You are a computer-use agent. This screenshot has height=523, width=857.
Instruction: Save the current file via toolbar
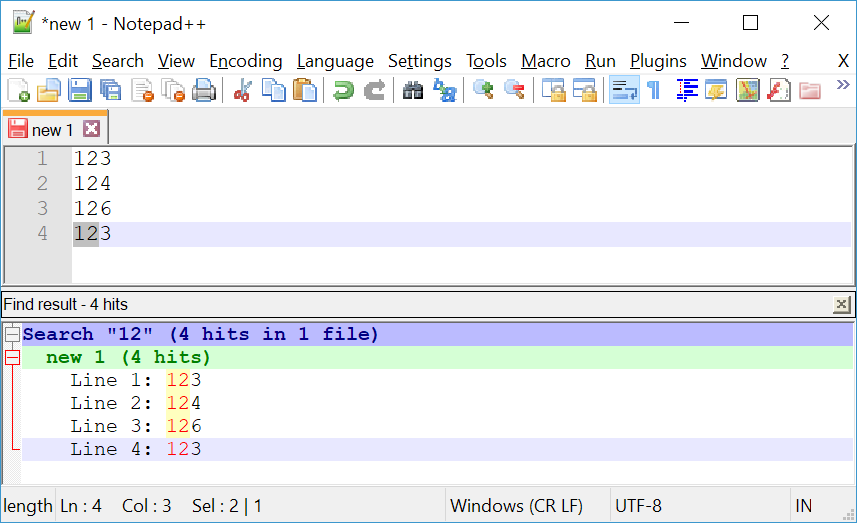pos(80,90)
